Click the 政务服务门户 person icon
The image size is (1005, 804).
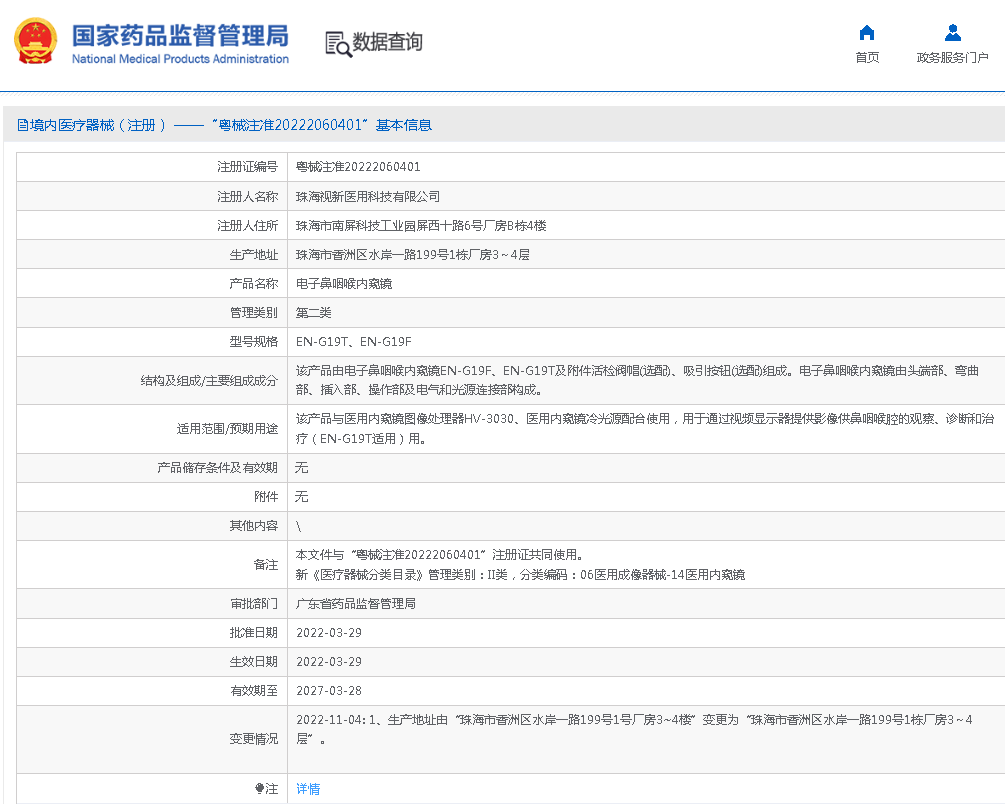[952, 32]
